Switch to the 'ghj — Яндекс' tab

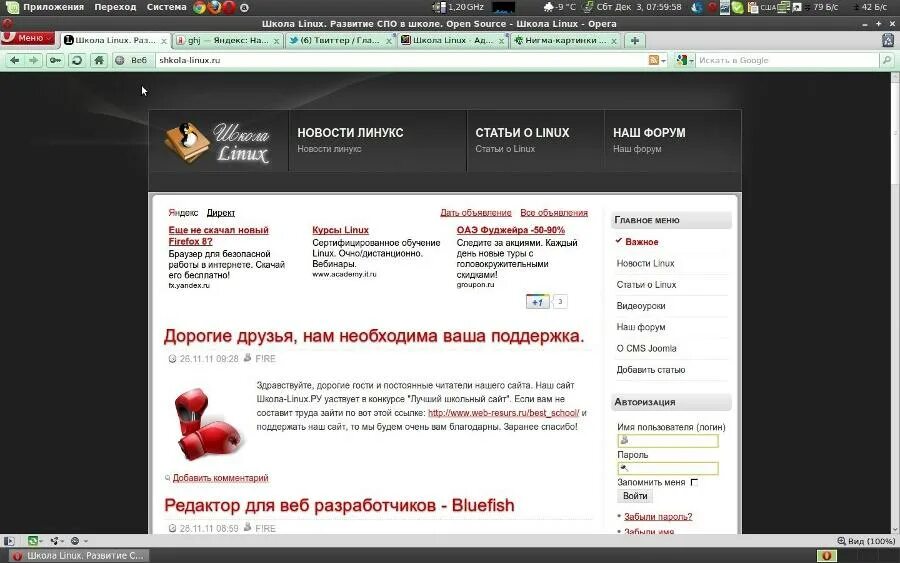pyautogui.click(x=227, y=41)
